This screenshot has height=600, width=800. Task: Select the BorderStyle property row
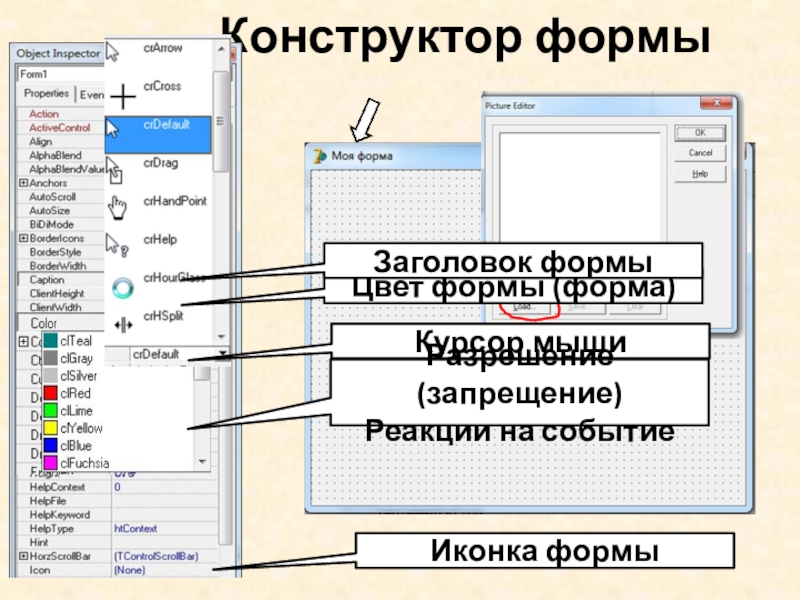pos(61,252)
